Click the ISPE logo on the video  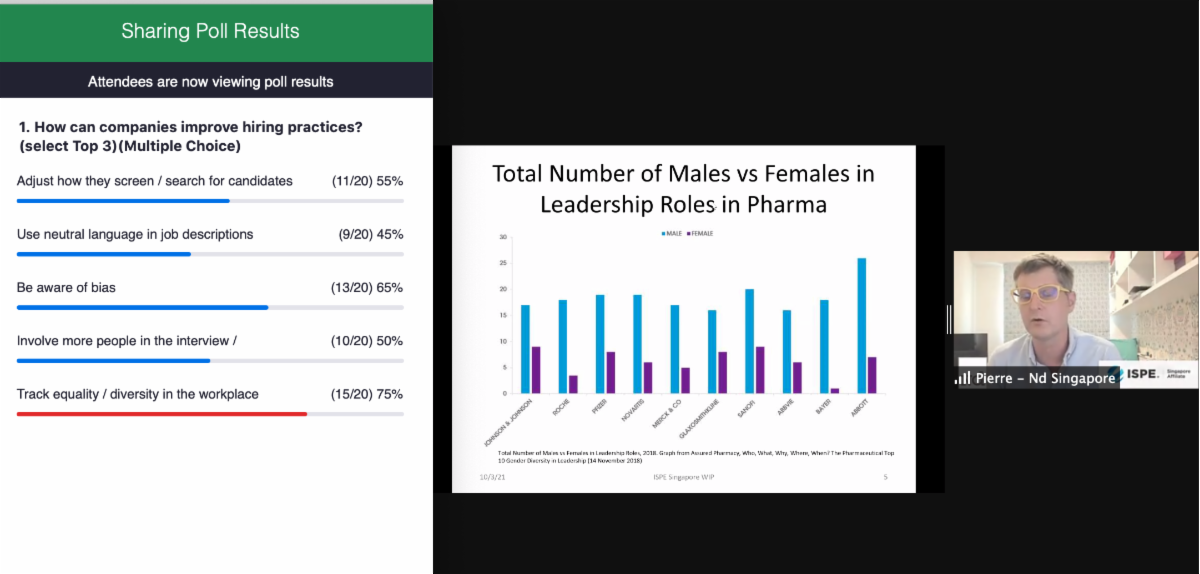point(1140,373)
